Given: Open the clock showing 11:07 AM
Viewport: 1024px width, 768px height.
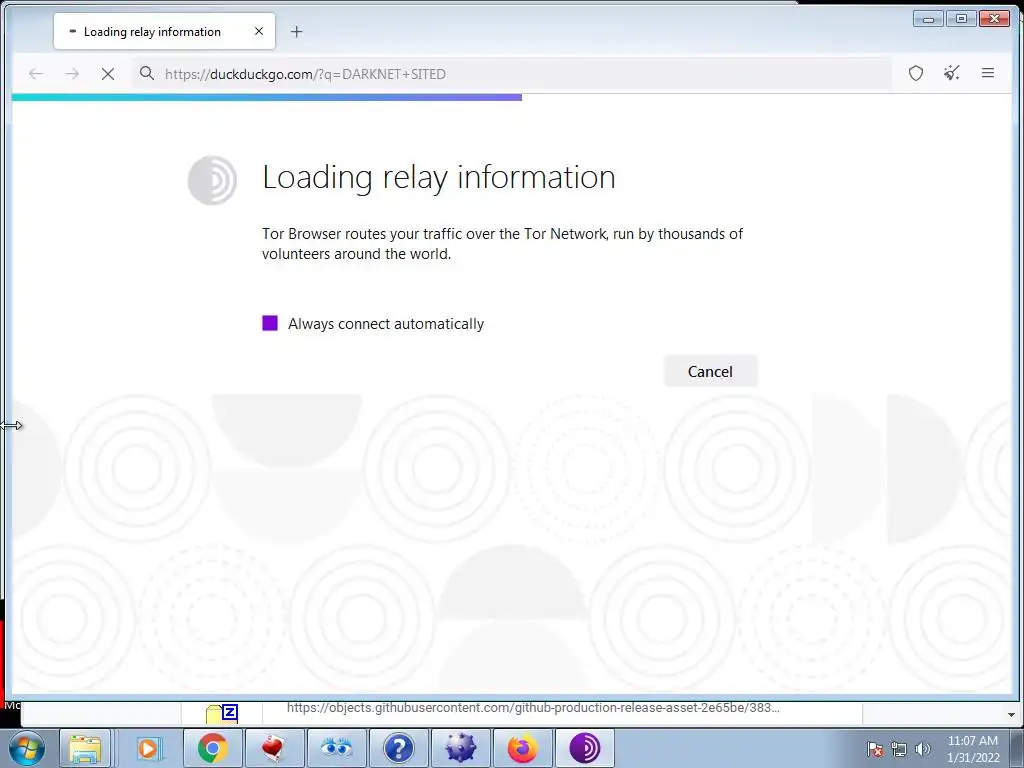Looking at the screenshot, I should tap(973, 749).
